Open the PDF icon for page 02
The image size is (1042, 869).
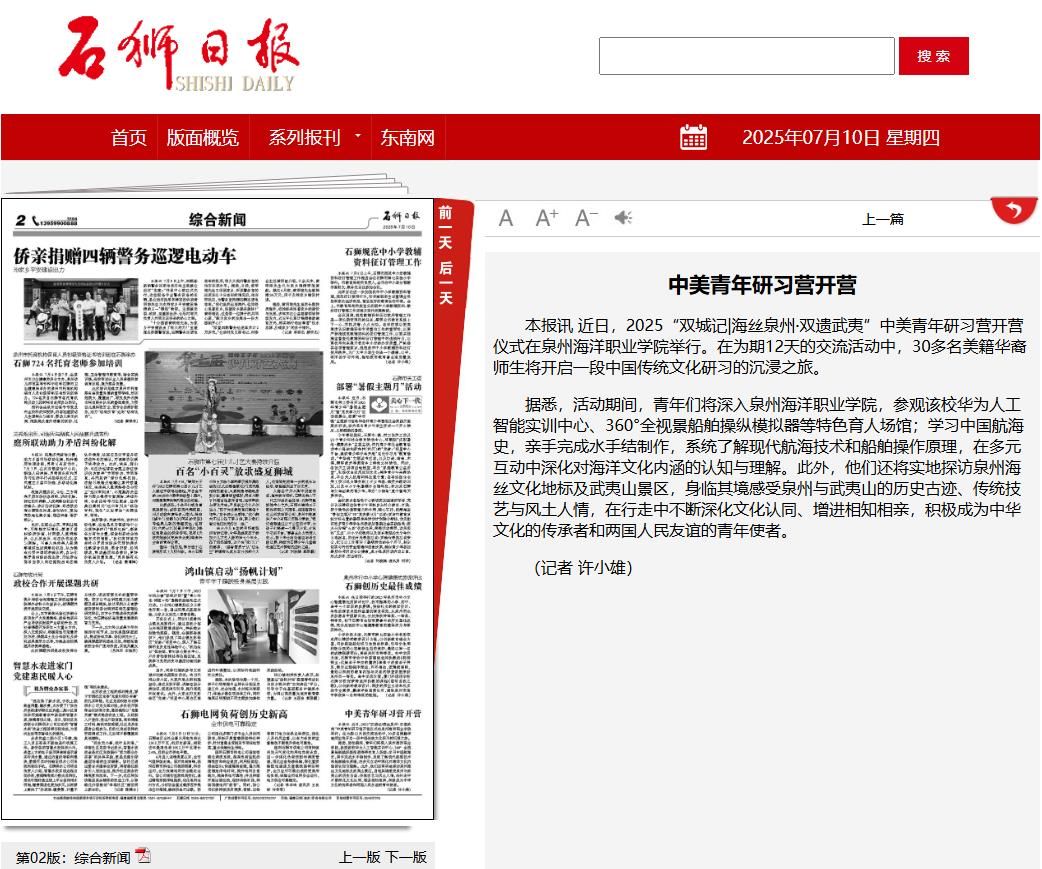coord(143,856)
